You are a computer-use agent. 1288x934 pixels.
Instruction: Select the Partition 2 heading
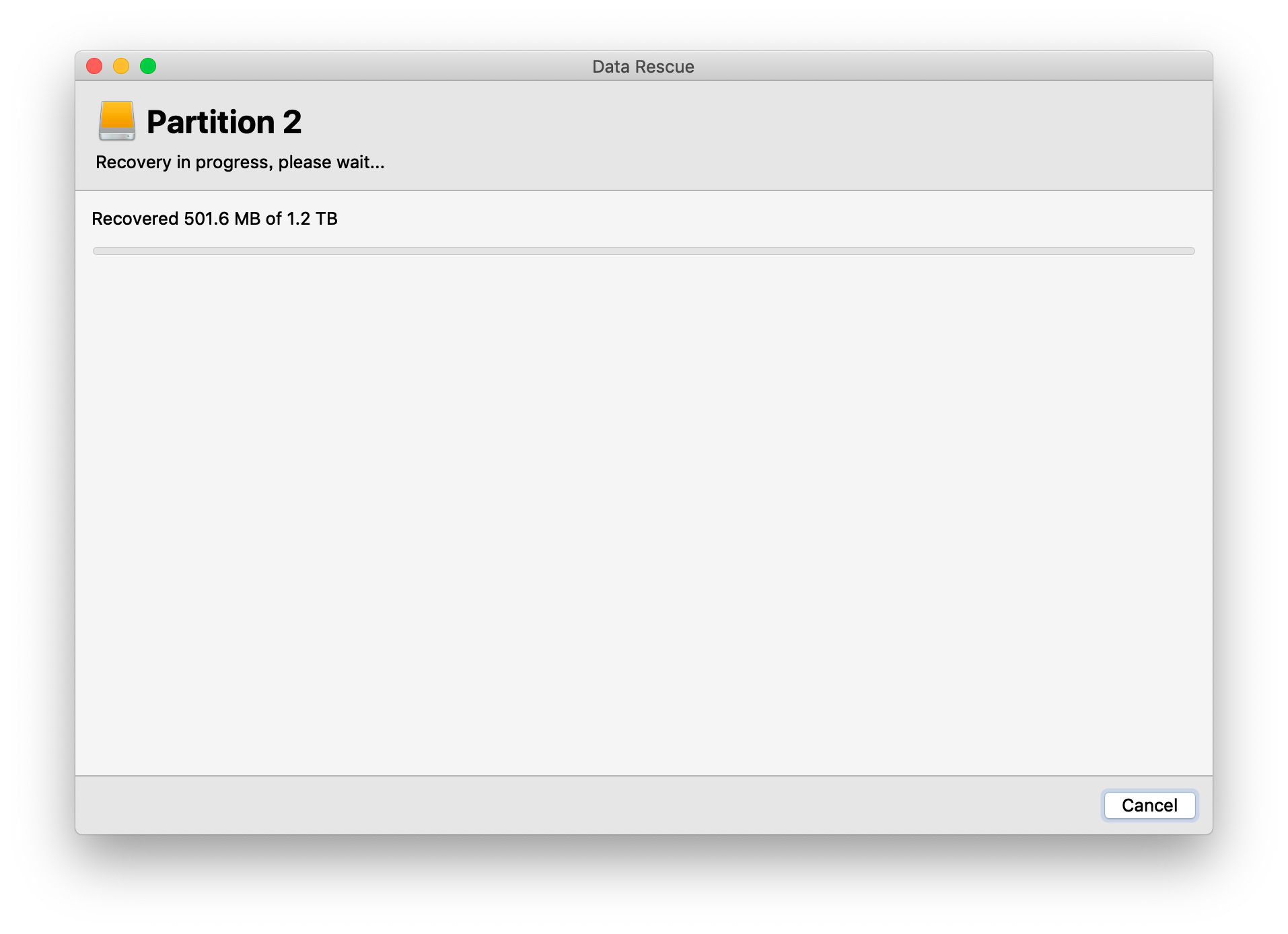[x=224, y=122]
